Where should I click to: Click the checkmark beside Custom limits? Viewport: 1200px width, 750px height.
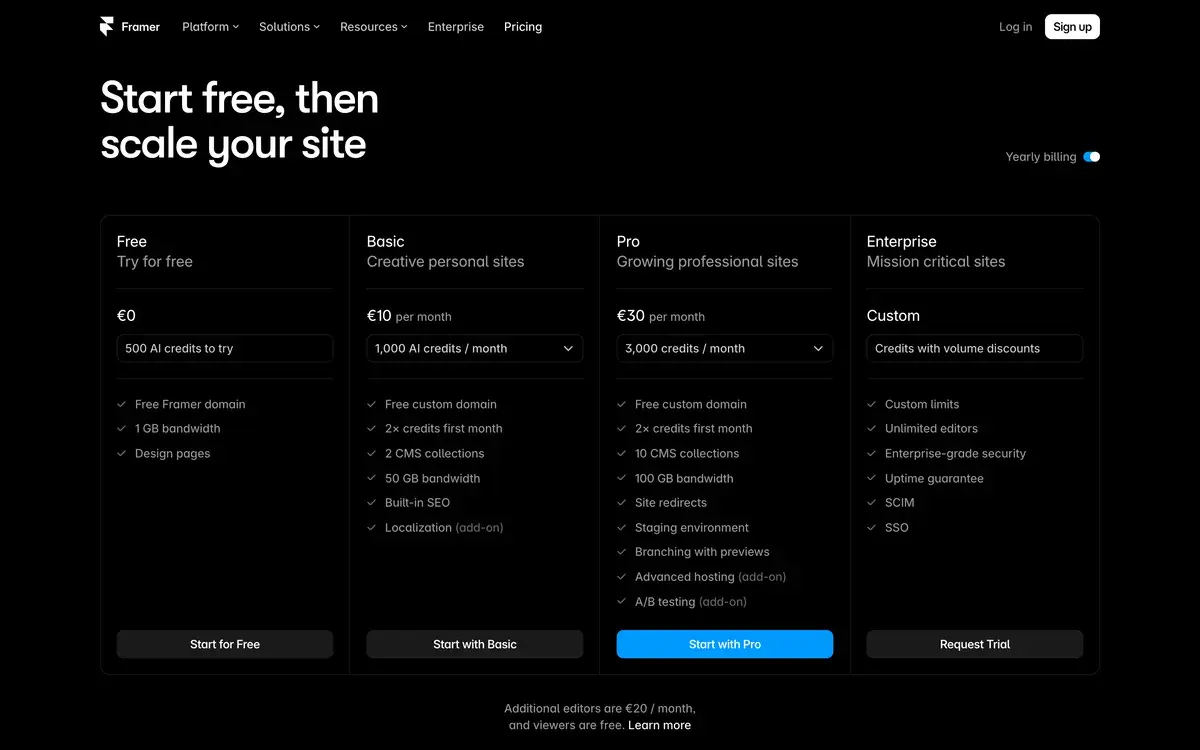(x=872, y=404)
